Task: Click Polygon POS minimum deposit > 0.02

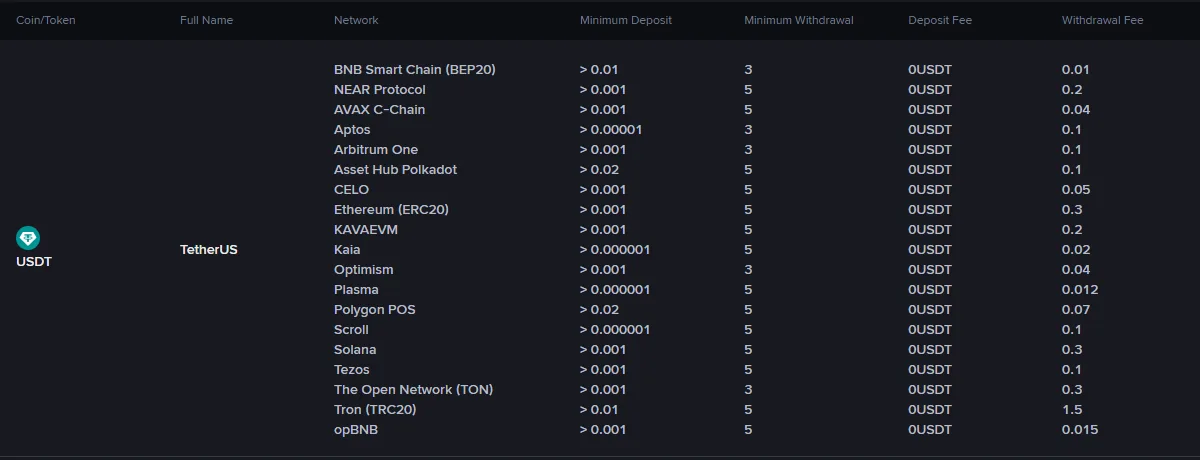Action: click(x=599, y=310)
